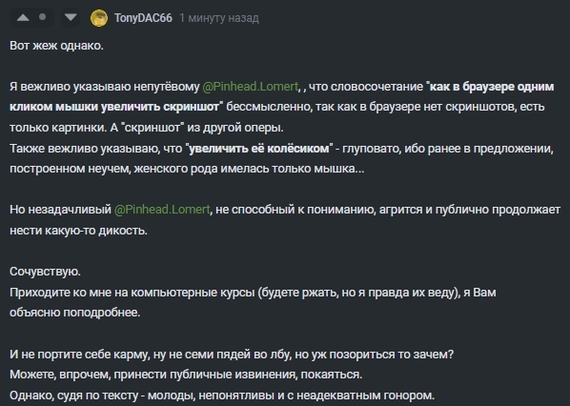Open the TonyDAC66 username profile link
The height and width of the screenshot is (406, 570).
(143, 18)
